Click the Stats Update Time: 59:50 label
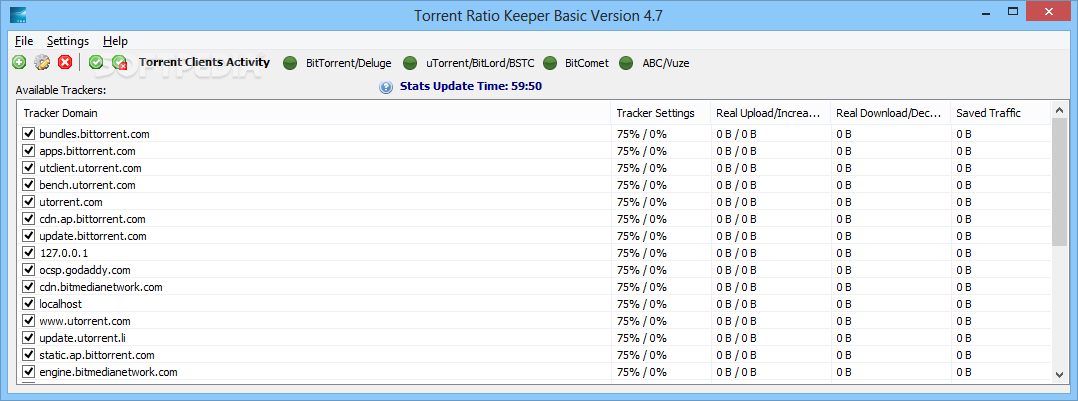The width and height of the screenshot is (1078, 401). (x=471, y=87)
